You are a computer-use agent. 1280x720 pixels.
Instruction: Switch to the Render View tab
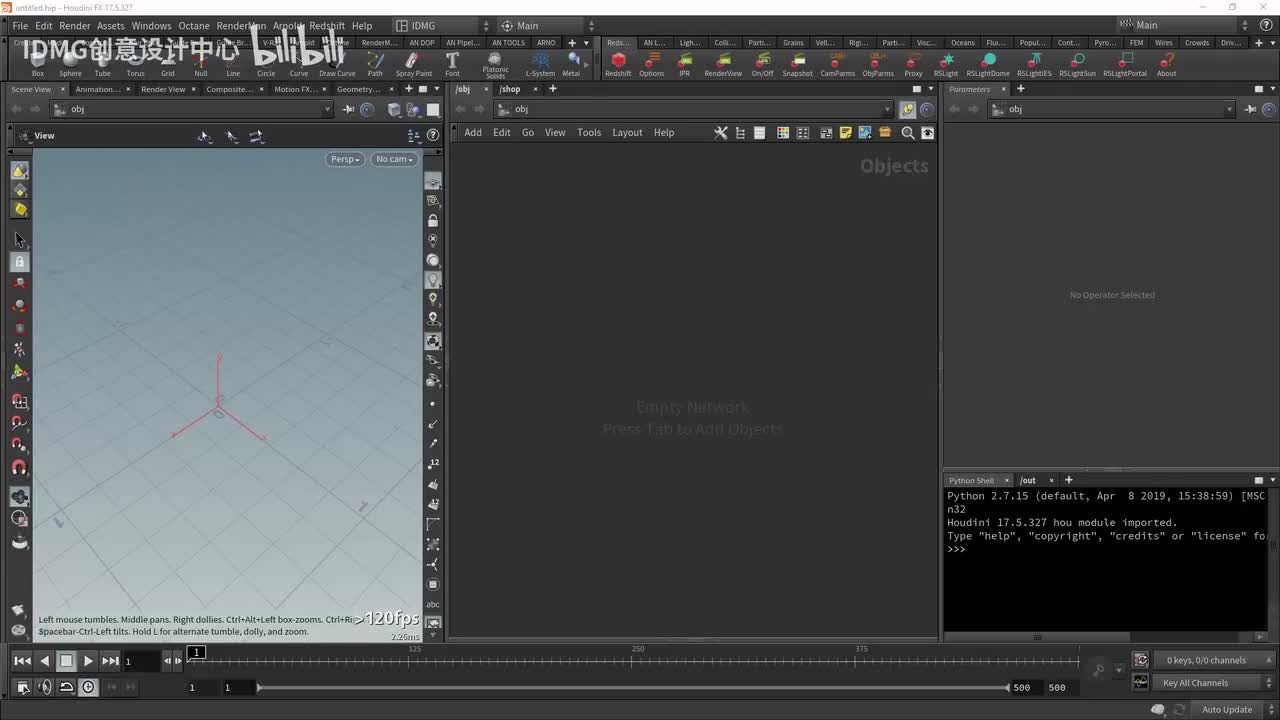click(x=162, y=89)
